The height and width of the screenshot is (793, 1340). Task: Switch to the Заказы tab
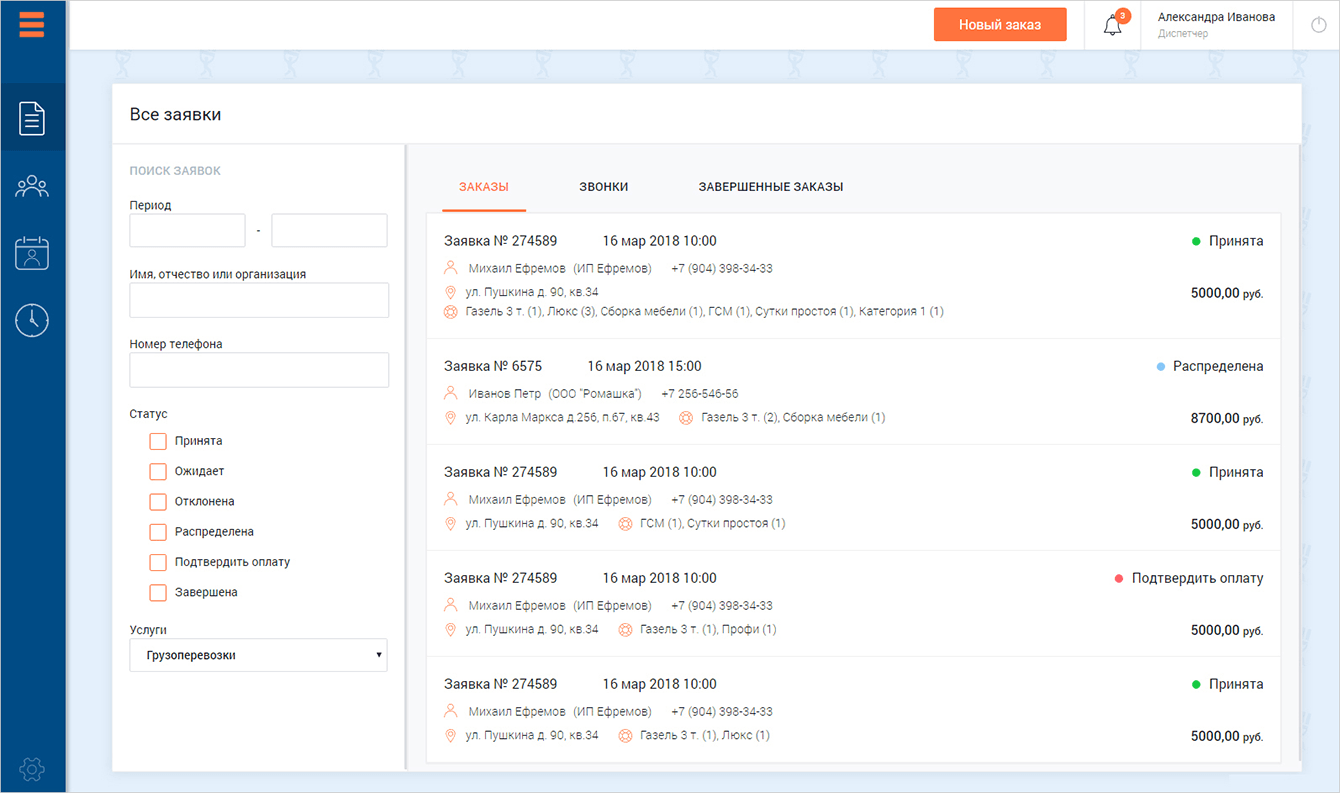coord(484,187)
